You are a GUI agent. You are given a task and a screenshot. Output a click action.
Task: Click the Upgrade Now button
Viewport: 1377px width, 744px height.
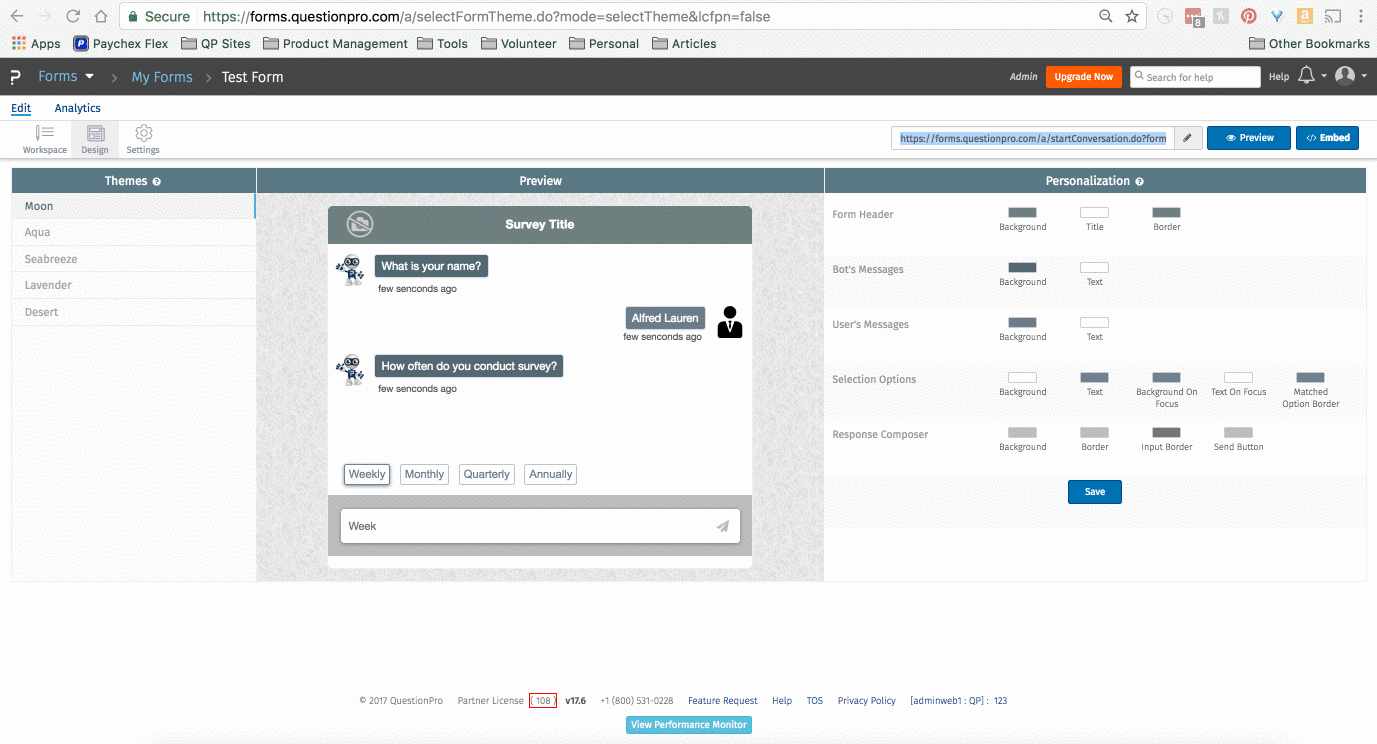click(x=1083, y=77)
